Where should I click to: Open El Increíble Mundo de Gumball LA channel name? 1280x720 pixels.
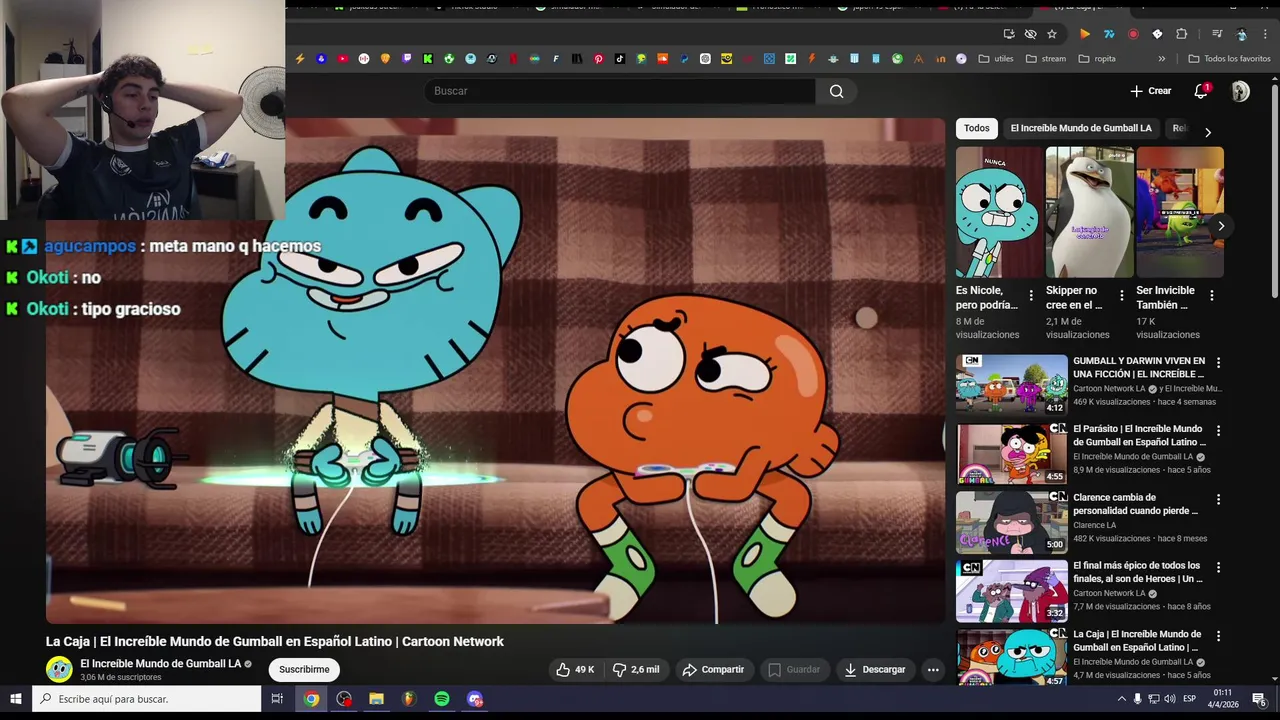tap(160, 664)
